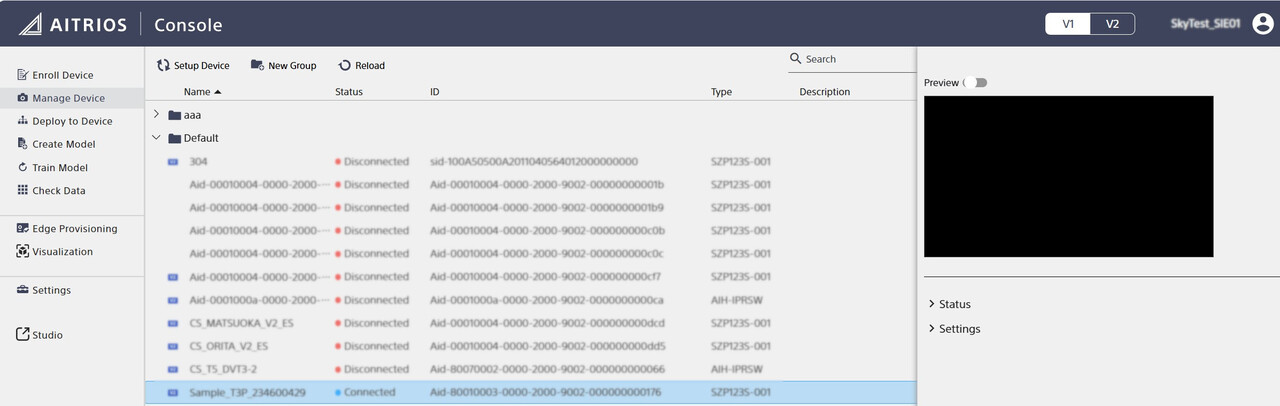This screenshot has width=1280, height=406.
Task: Click Disconnected status of CS_ORITA_V2_ES
Action: [372, 346]
